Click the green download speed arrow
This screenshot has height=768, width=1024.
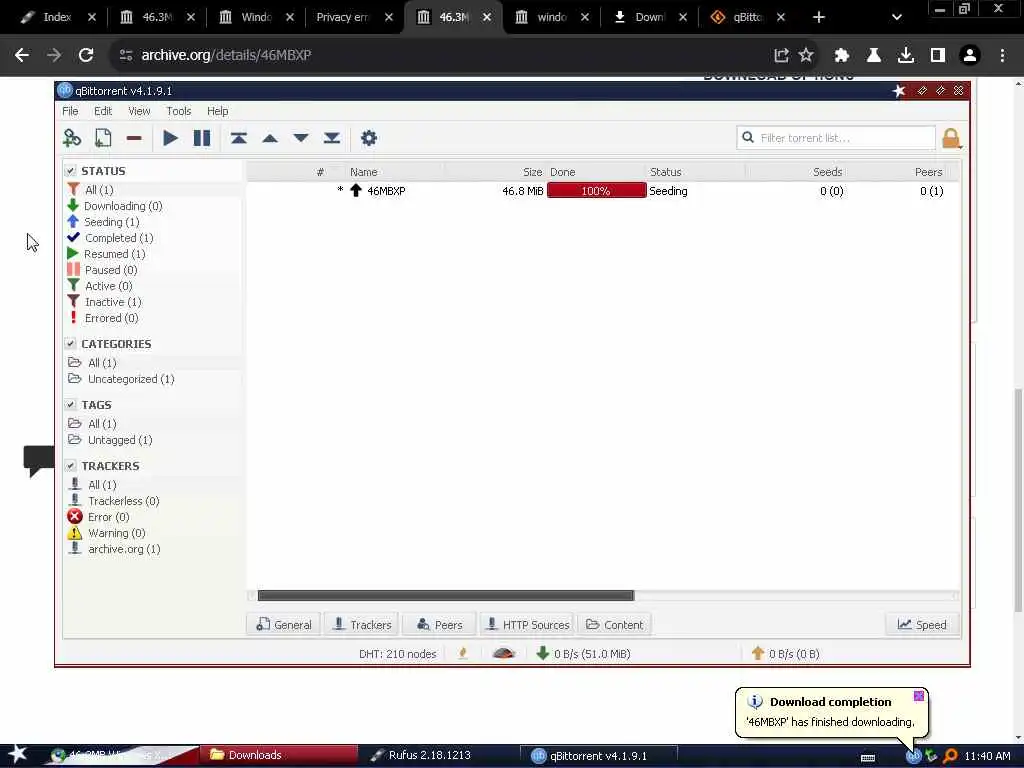coord(542,653)
